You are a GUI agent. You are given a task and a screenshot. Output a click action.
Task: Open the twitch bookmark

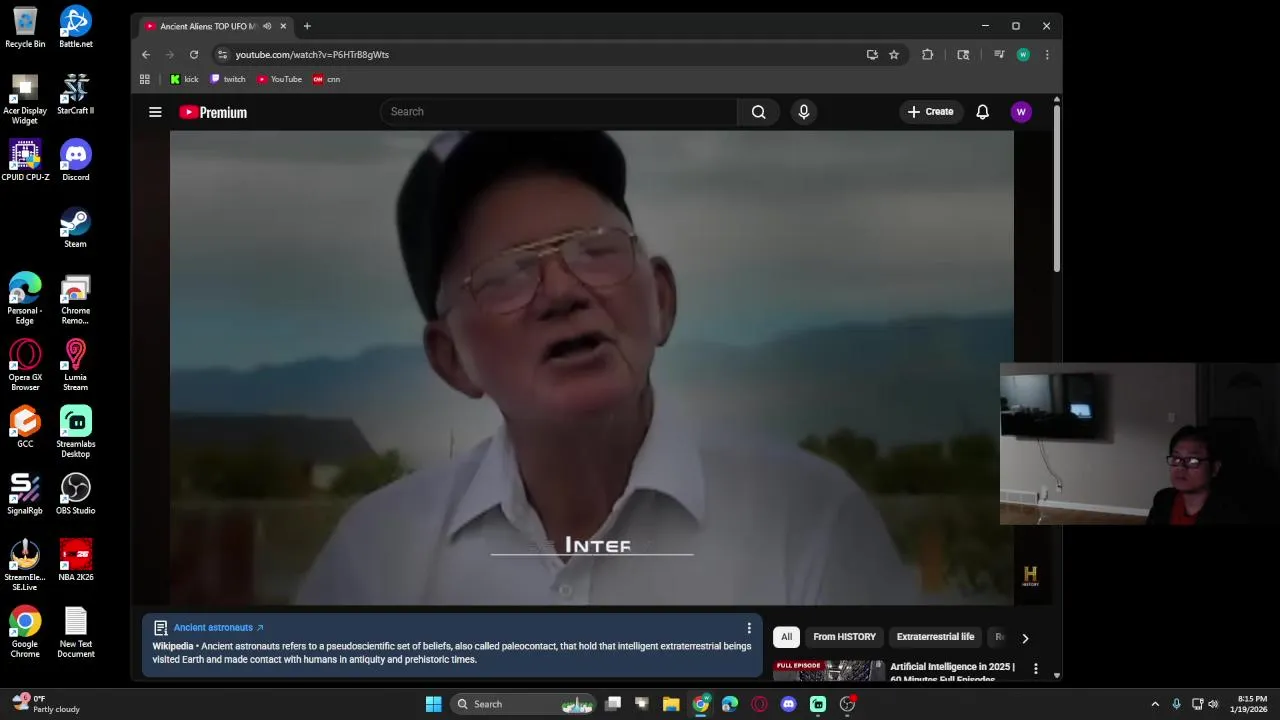pos(227,79)
